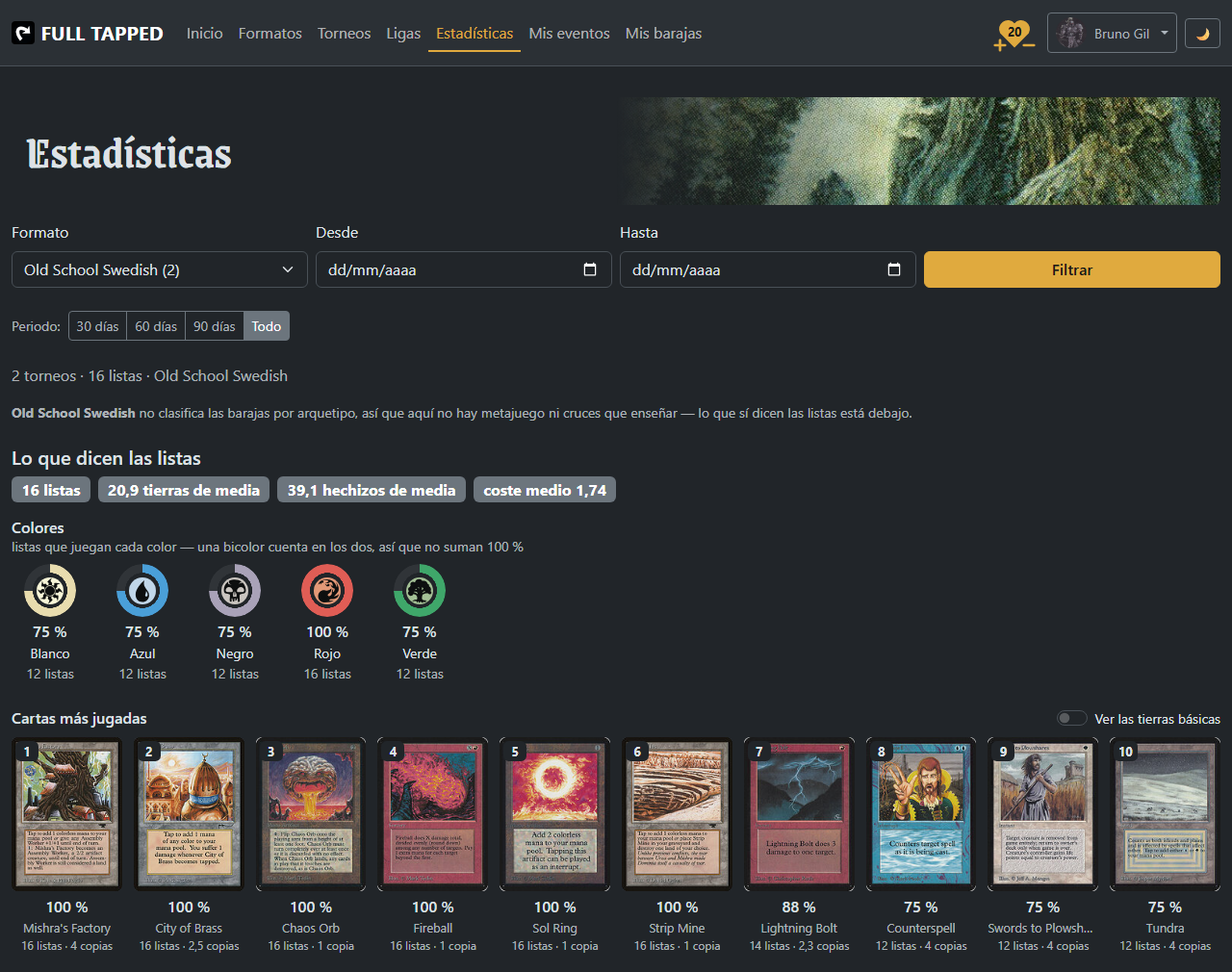
Task: Open the Bruno Gil user menu caret
Action: (1165, 33)
